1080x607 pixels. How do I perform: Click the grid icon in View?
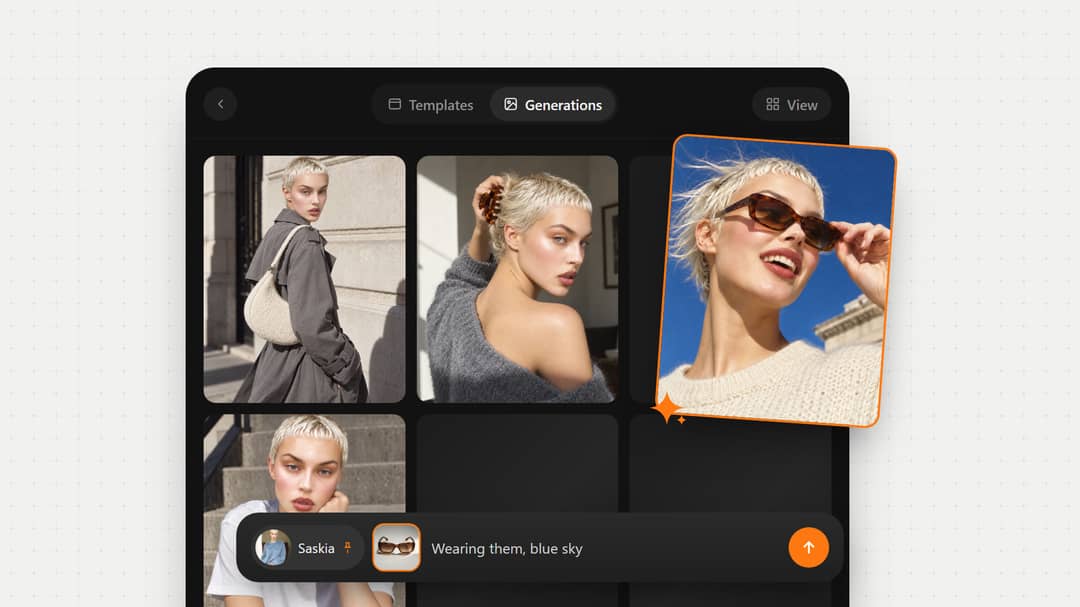pyautogui.click(x=773, y=104)
